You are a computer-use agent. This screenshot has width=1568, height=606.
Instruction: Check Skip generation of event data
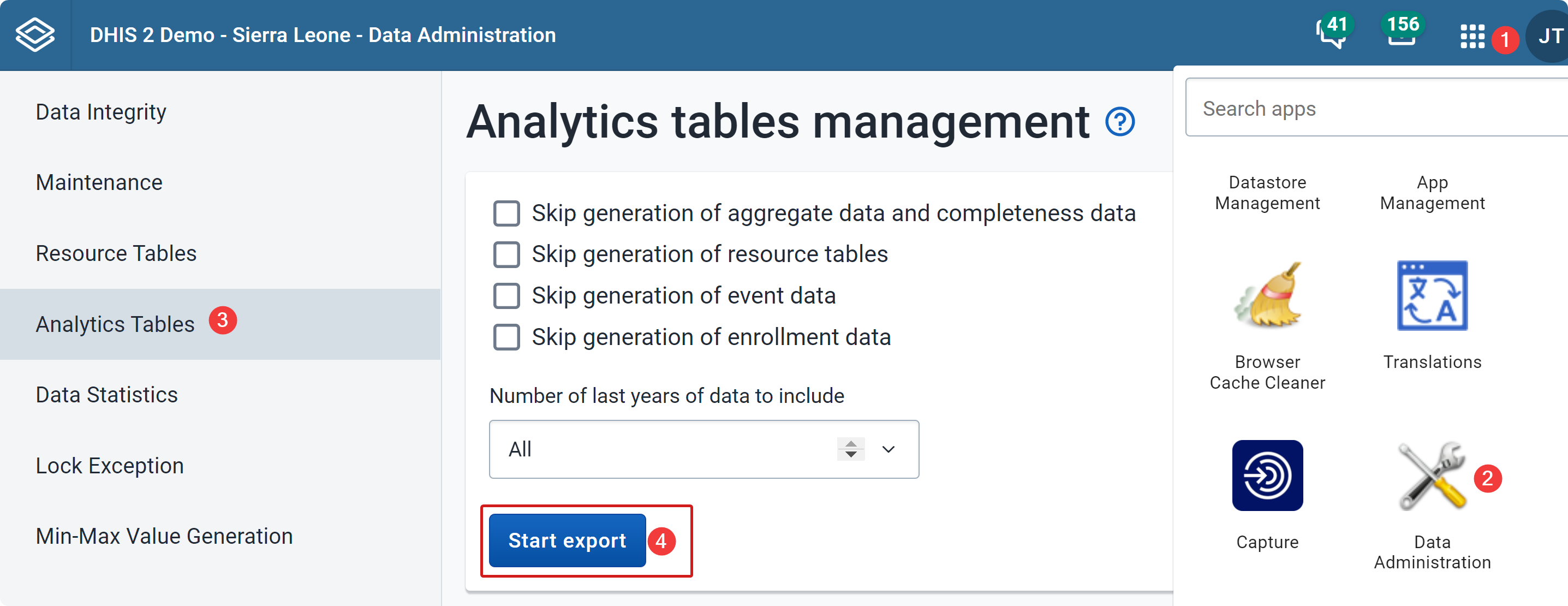[x=506, y=296]
